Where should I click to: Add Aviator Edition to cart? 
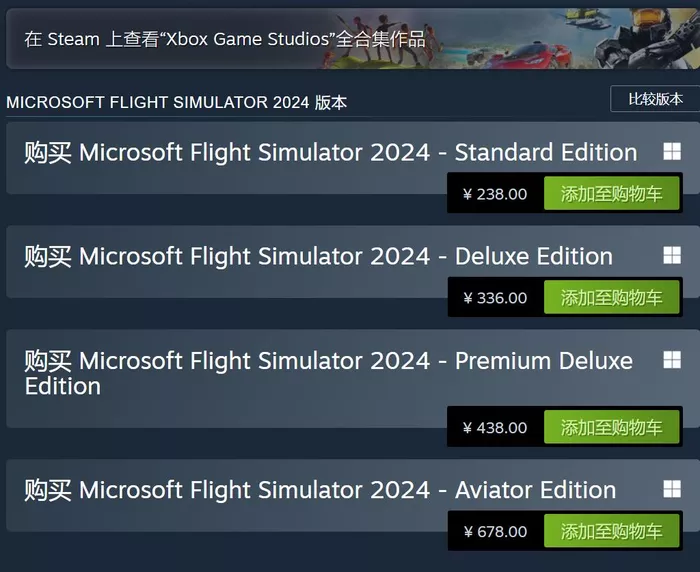tap(612, 531)
